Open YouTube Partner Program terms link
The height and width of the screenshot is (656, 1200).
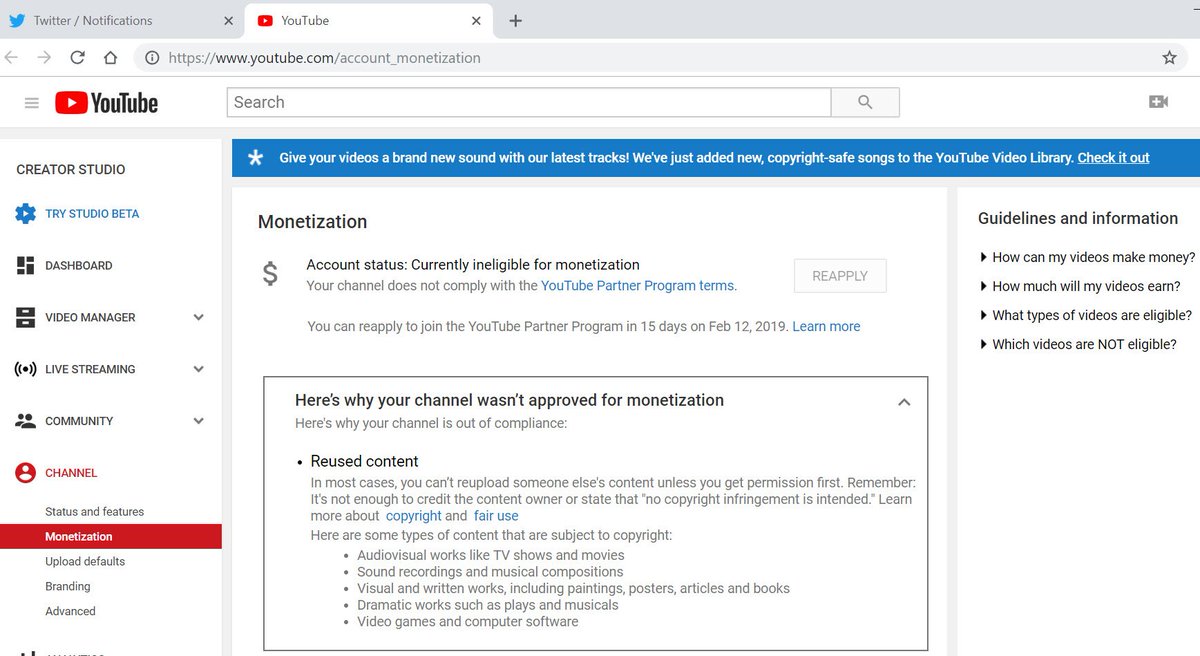638,285
